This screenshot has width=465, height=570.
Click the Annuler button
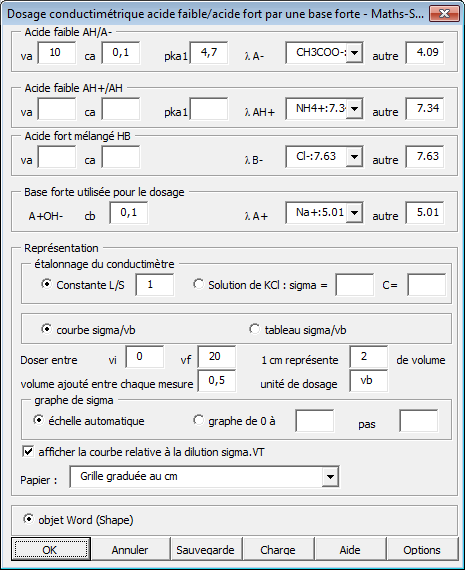[130, 549]
